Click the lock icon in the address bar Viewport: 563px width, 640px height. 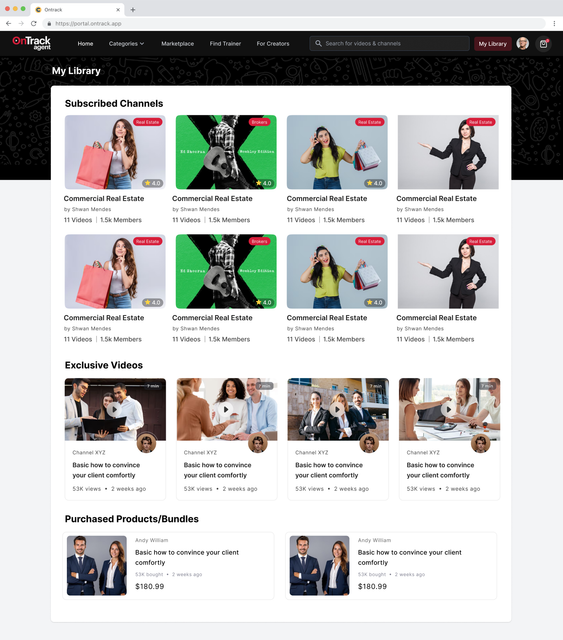point(49,24)
